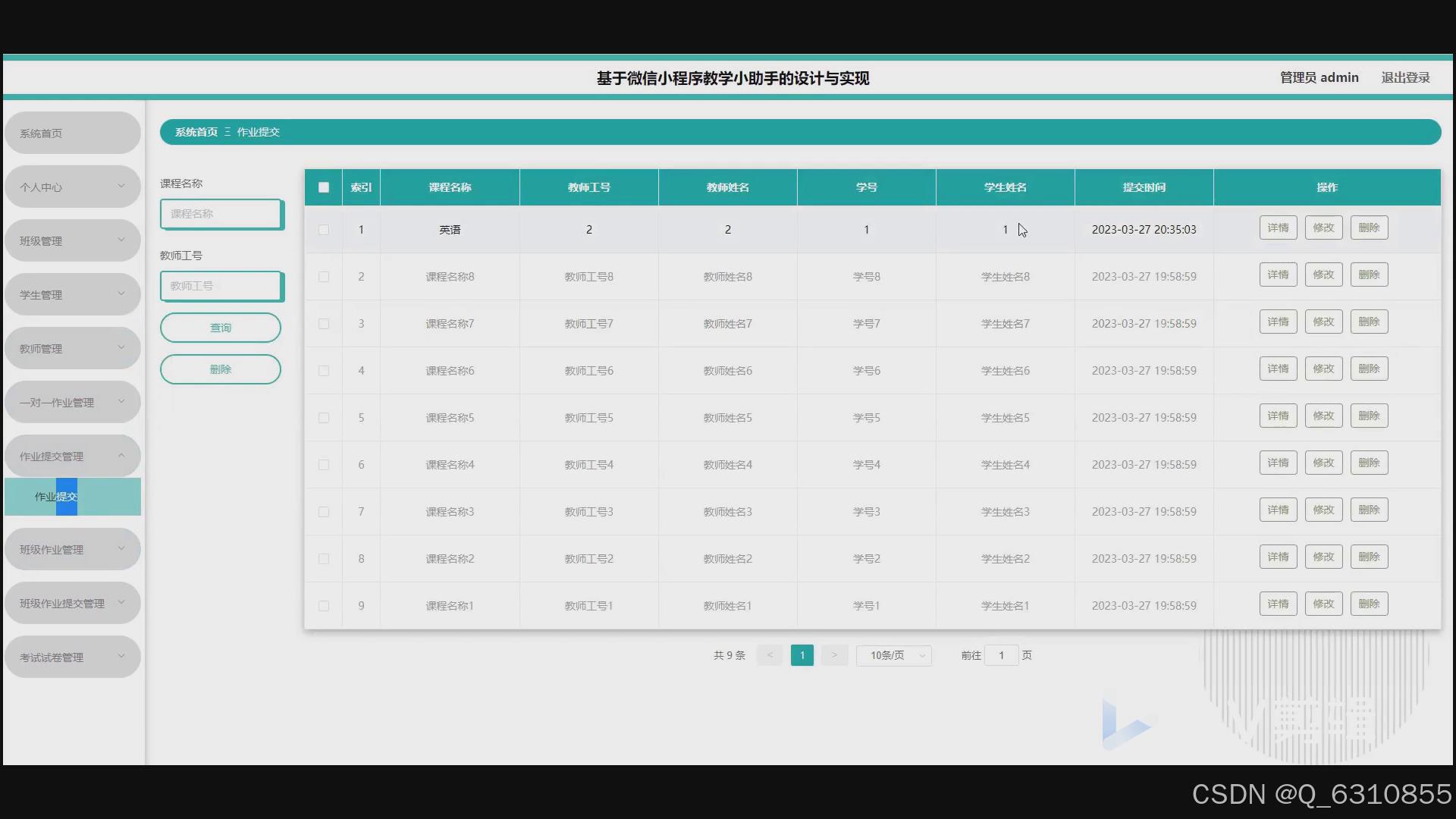The image size is (1456, 819).
Task: Click the chevron beside 个人中心
Action: [x=121, y=186]
